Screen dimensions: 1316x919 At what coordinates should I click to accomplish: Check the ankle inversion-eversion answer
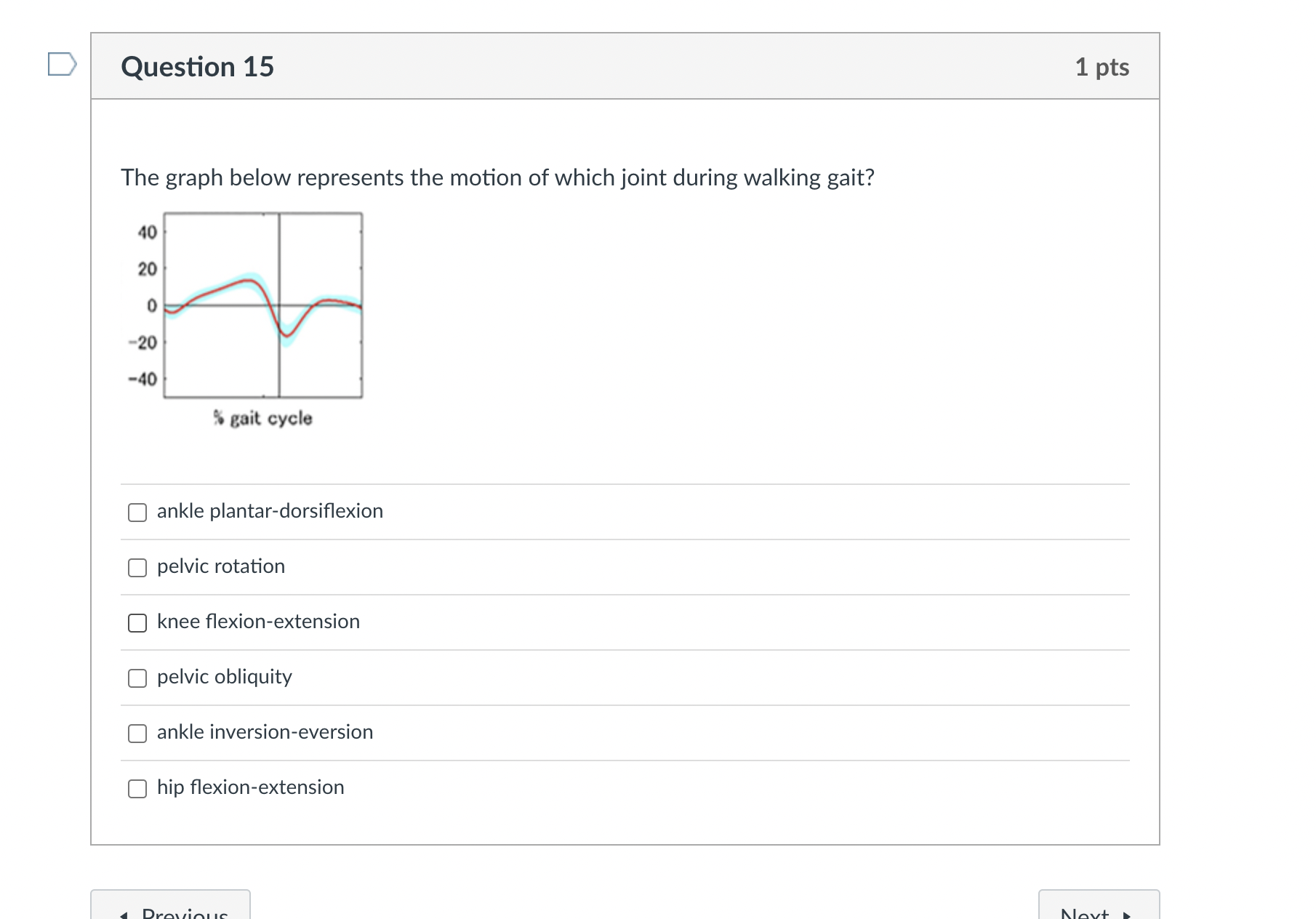(137, 734)
